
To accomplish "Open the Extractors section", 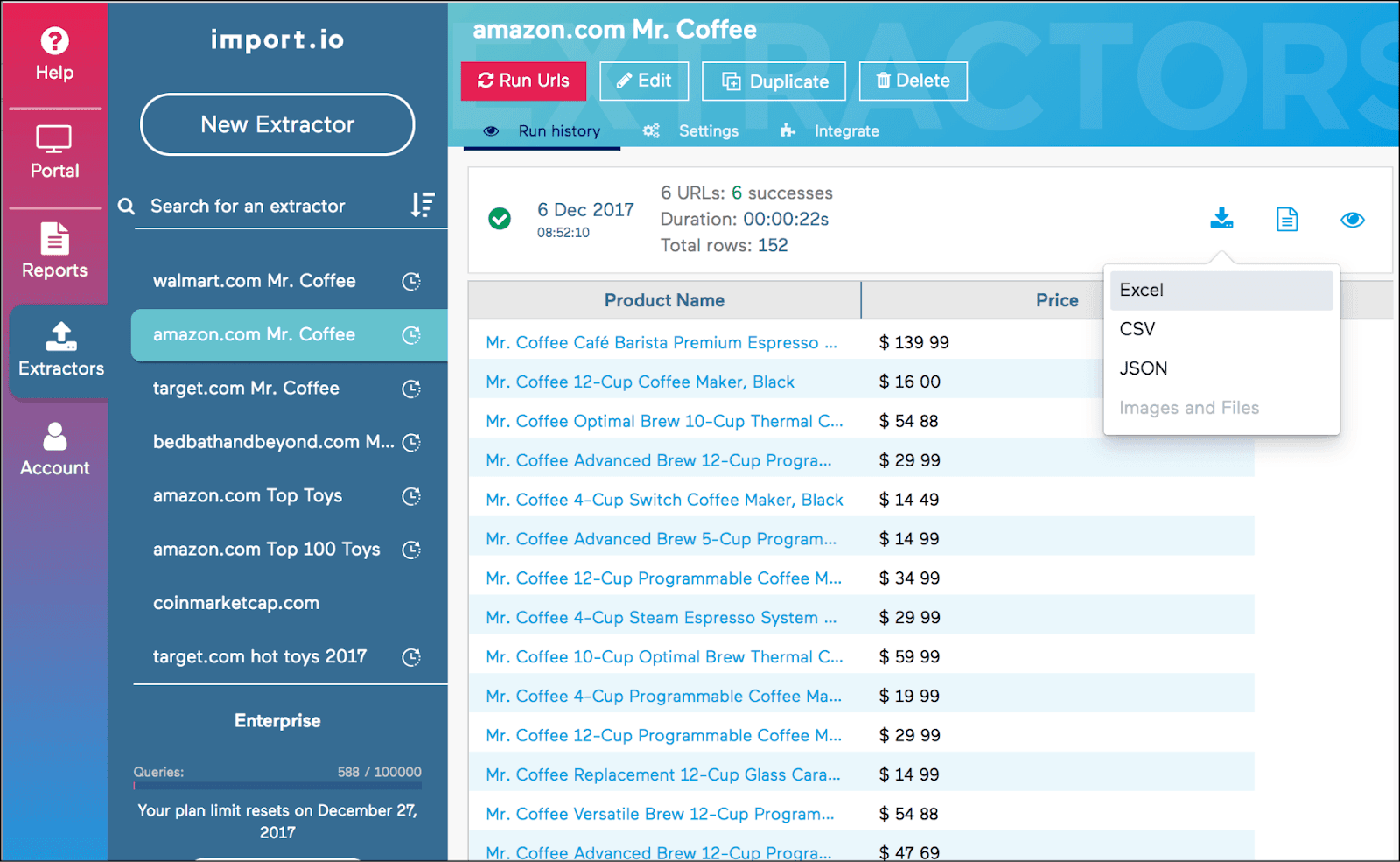I will pyautogui.click(x=60, y=350).
